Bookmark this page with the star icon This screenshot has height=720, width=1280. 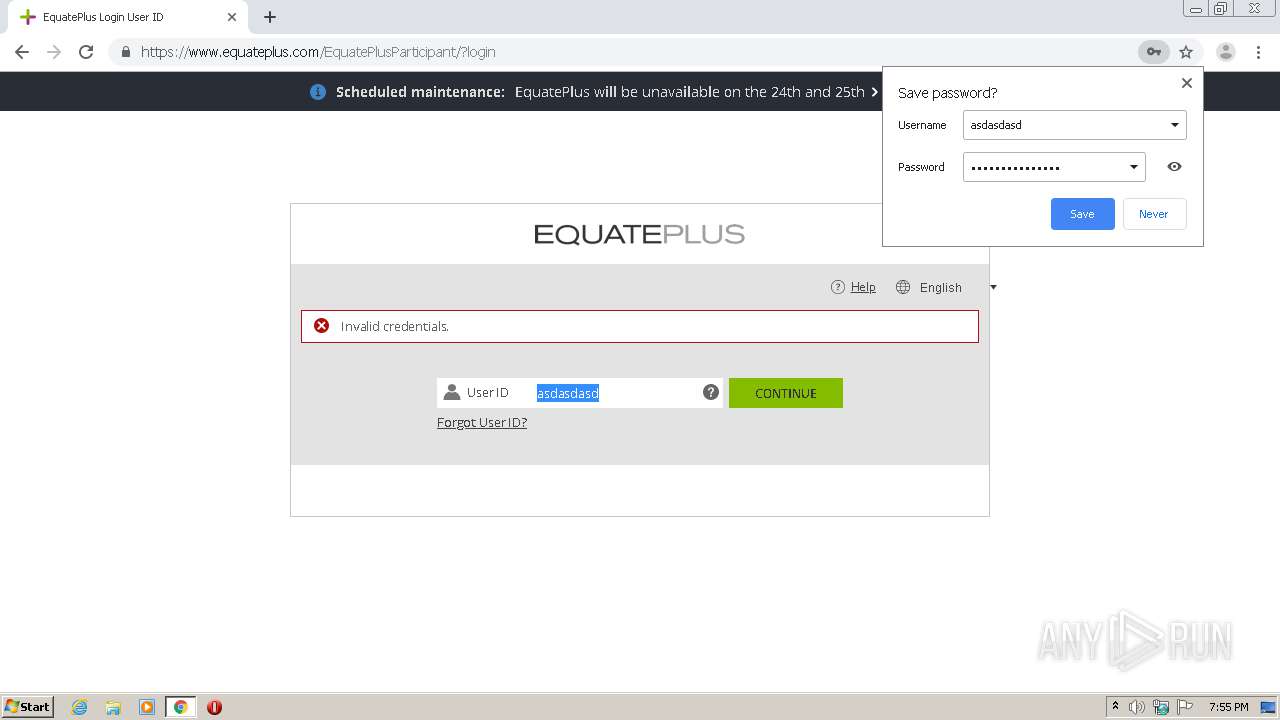click(x=1186, y=52)
